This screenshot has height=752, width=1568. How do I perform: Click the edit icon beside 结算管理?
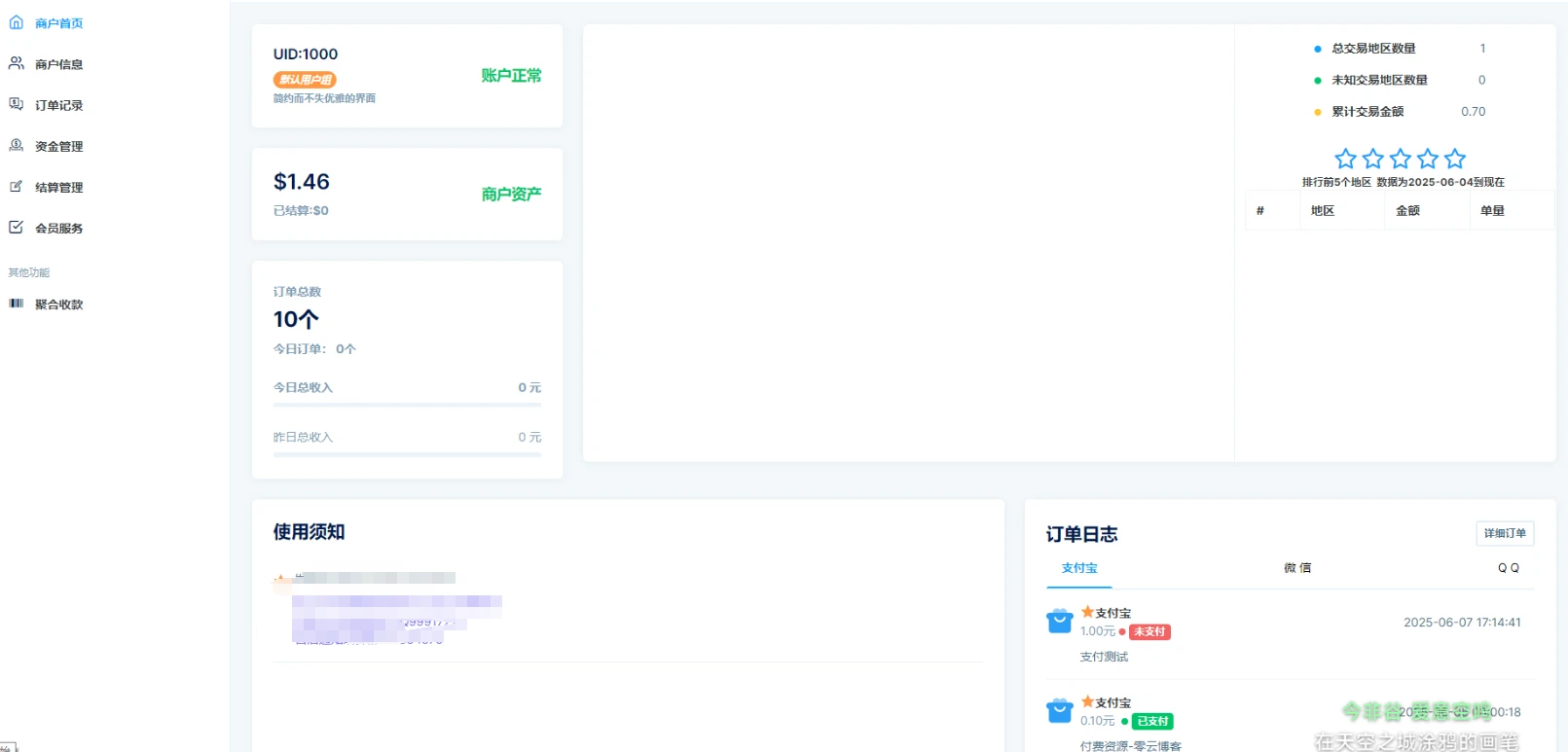pyautogui.click(x=17, y=186)
